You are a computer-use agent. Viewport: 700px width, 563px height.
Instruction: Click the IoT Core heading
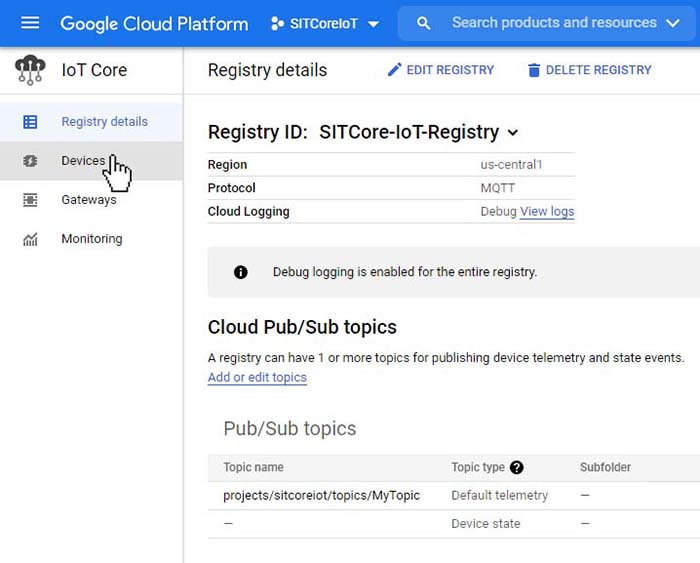94,70
